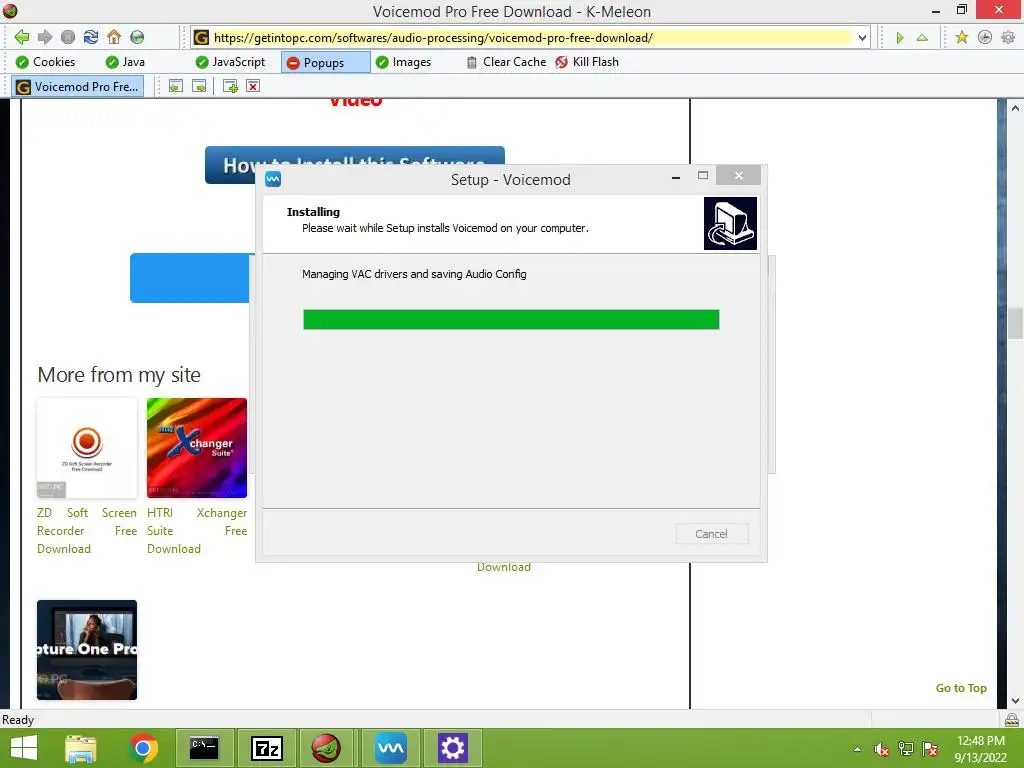Click the installer computer image in Setup

tap(730, 223)
